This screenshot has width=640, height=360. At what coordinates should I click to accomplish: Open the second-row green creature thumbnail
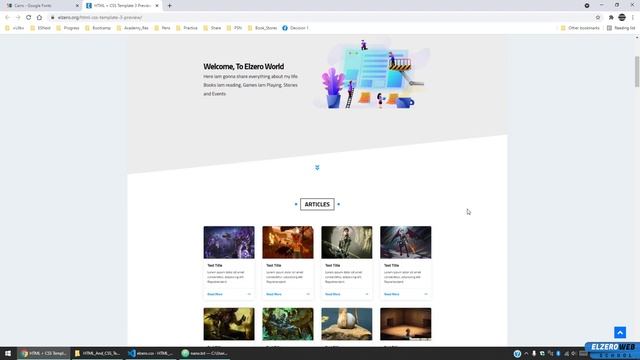pos(288,324)
